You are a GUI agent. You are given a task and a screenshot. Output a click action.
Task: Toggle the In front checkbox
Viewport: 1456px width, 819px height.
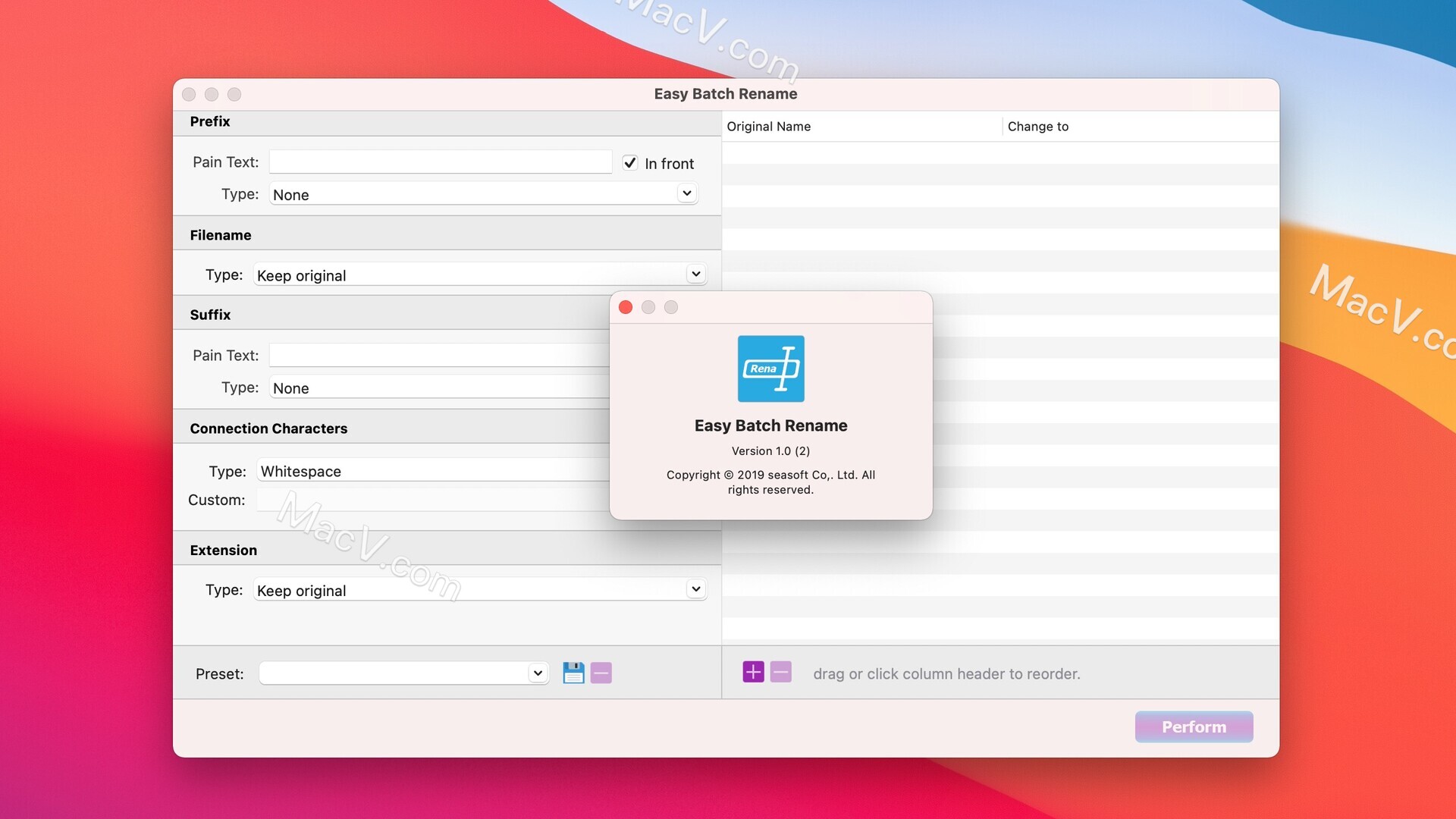[x=630, y=163]
